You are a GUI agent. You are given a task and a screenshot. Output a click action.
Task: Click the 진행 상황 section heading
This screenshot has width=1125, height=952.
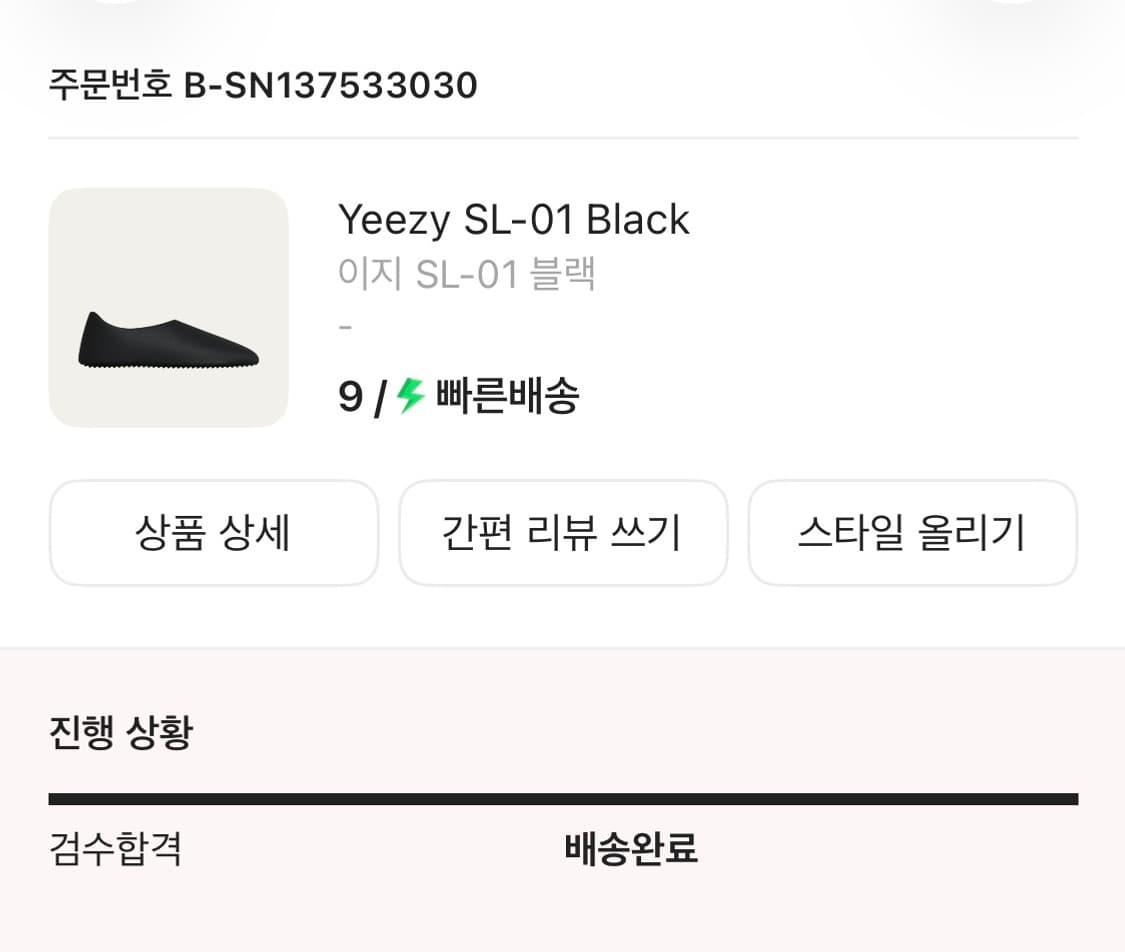(120, 733)
